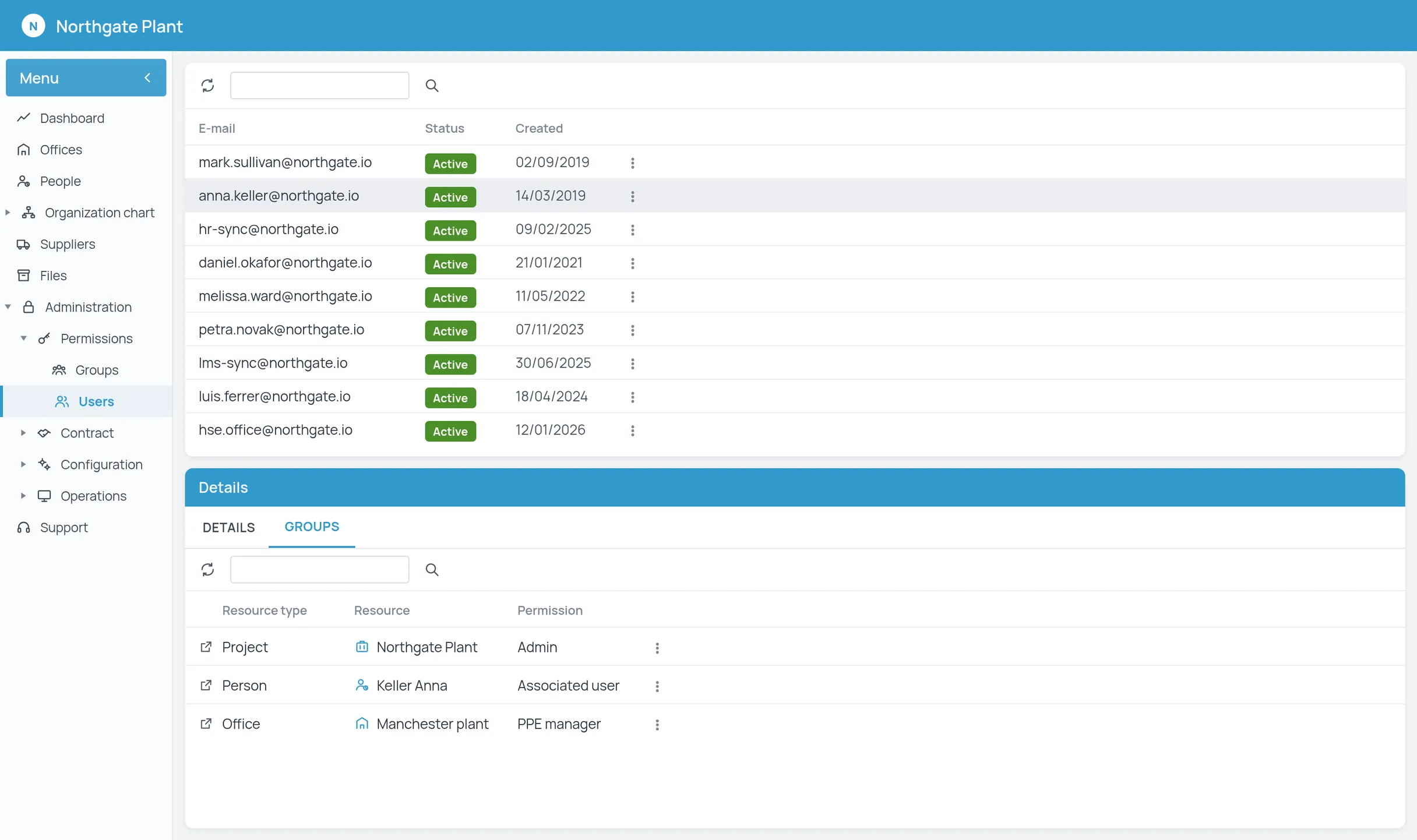Collapse the Menu sidebar
Viewport: 1417px width, 840px height.
coord(147,77)
